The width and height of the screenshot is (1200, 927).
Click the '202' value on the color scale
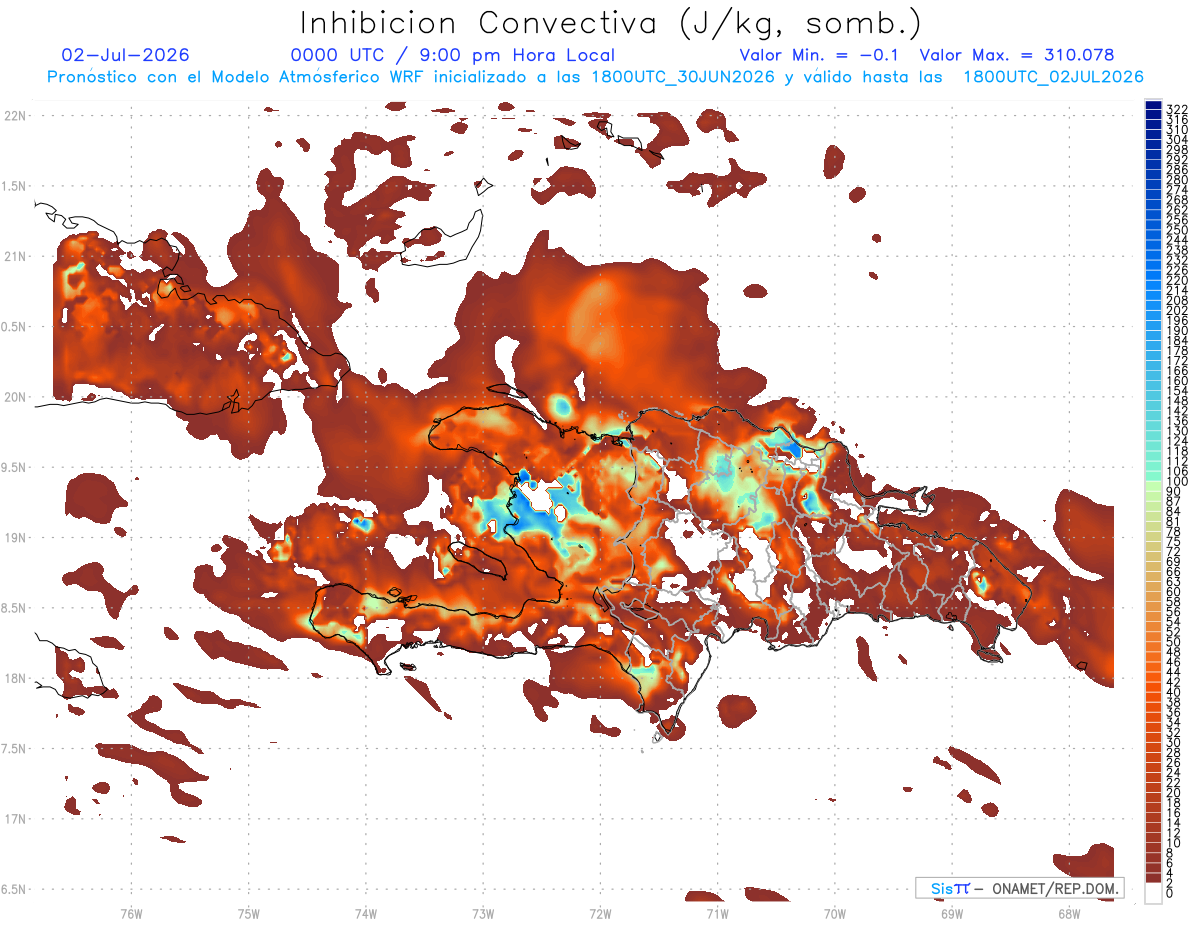[1177, 310]
